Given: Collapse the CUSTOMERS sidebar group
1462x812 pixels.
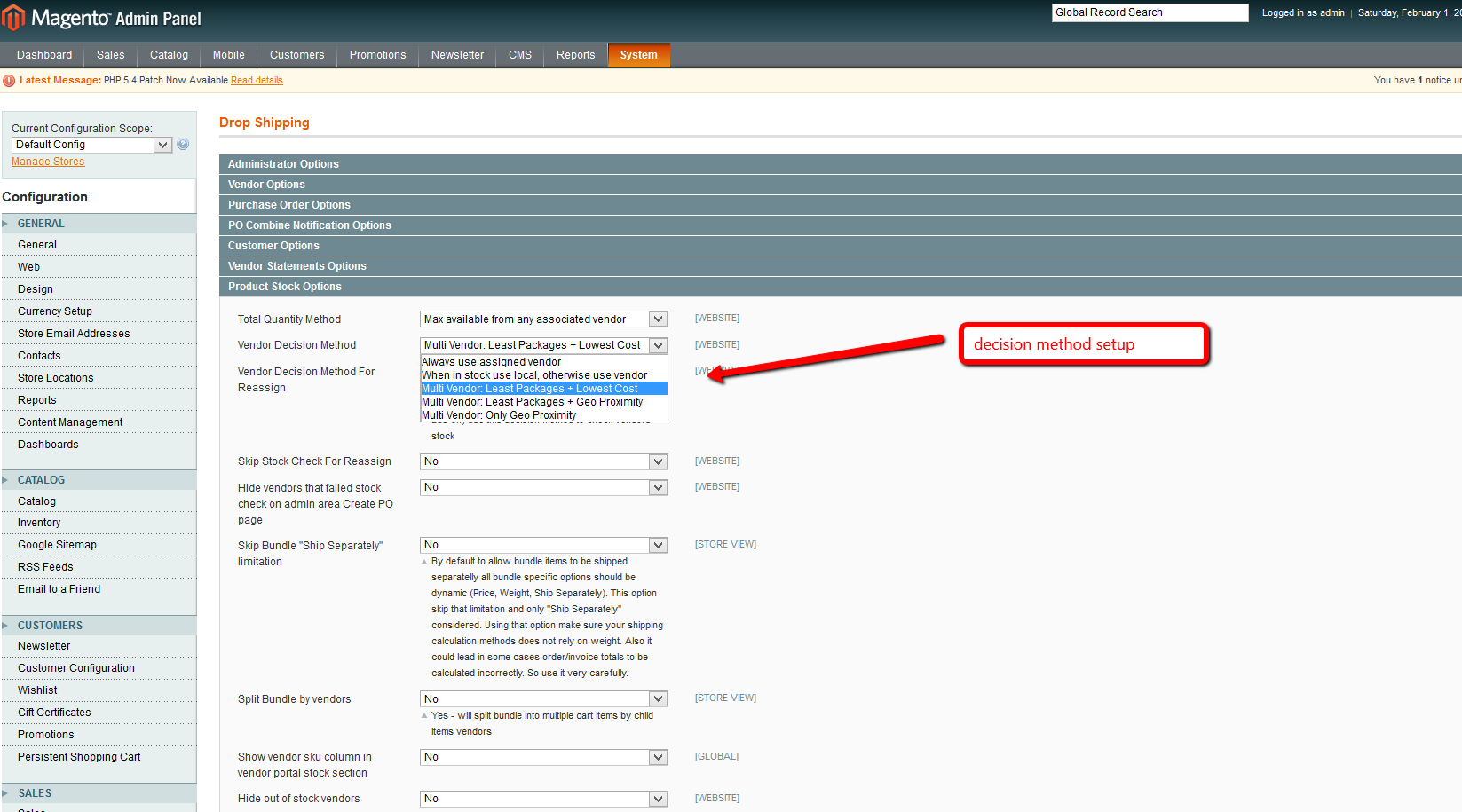Looking at the screenshot, I should (x=99, y=626).
